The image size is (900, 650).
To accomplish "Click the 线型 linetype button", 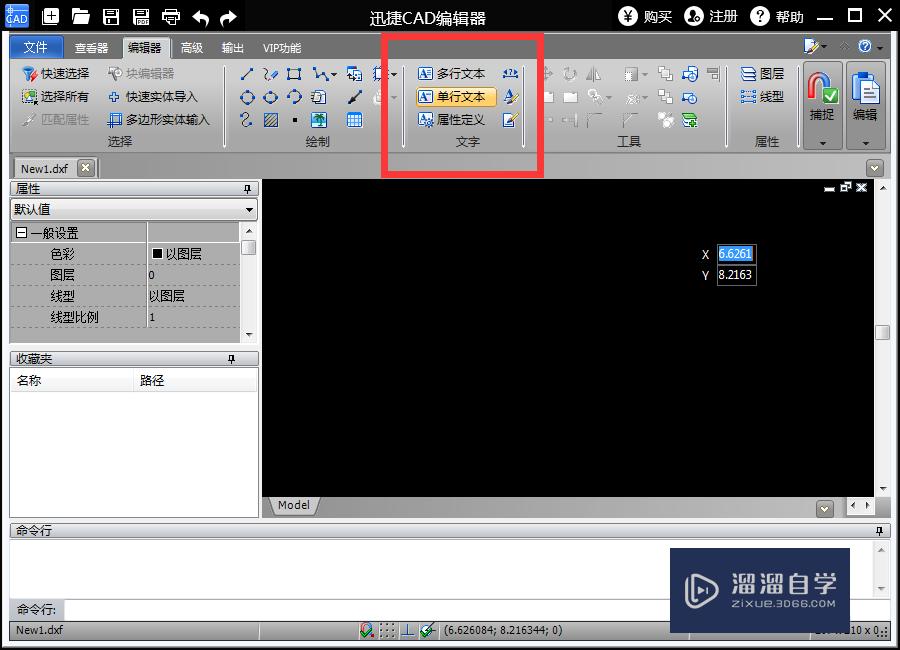I will 762,96.
